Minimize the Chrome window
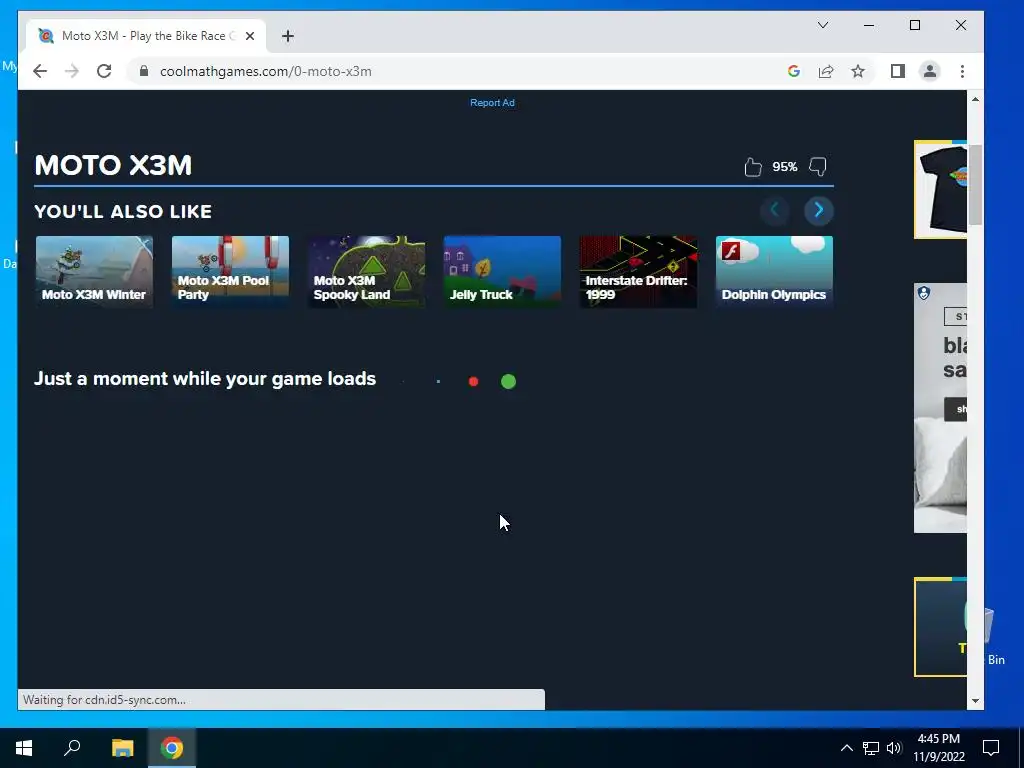The height and width of the screenshot is (768, 1024). 869,25
